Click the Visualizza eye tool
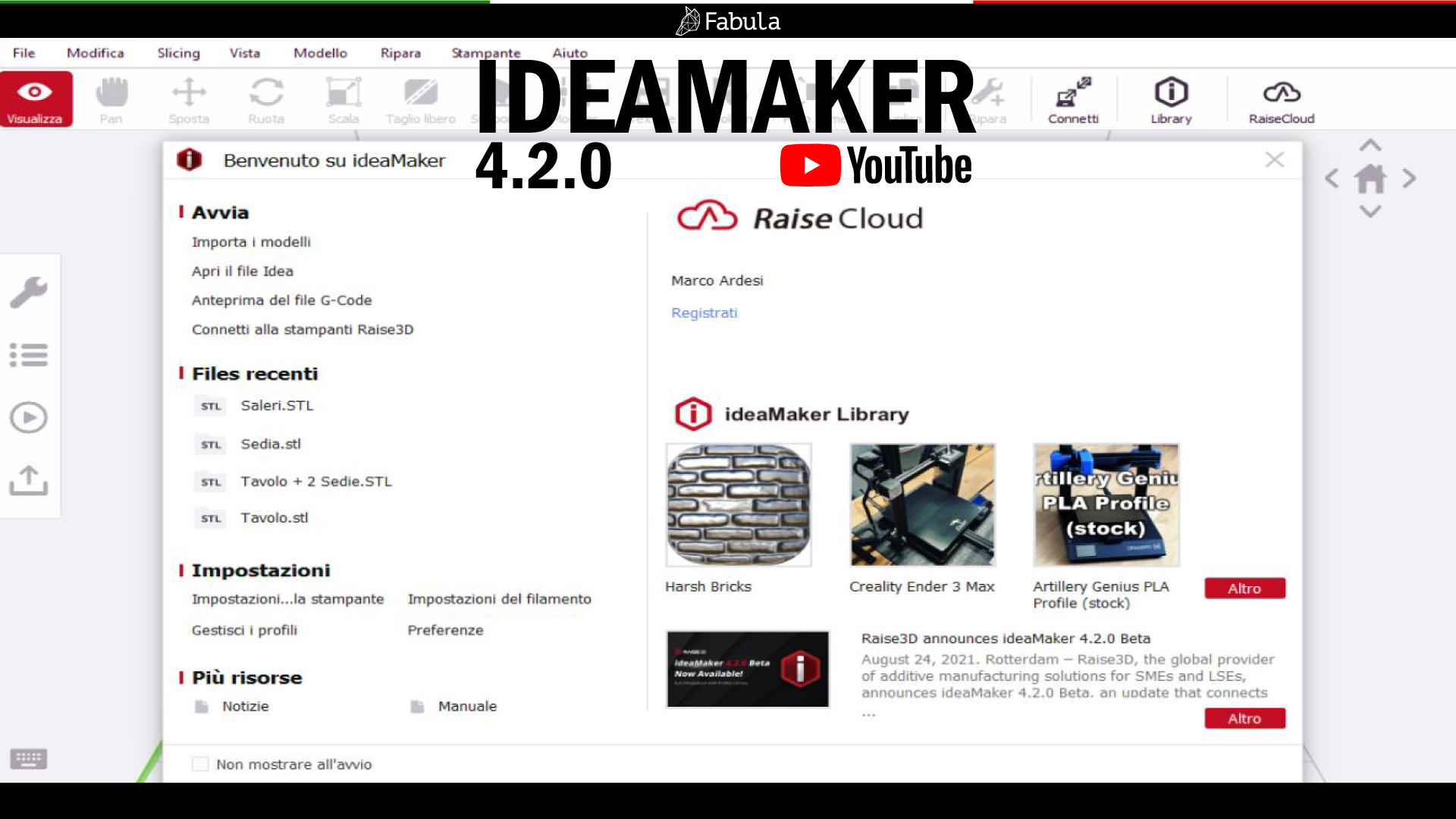The image size is (1456, 819). [36, 99]
